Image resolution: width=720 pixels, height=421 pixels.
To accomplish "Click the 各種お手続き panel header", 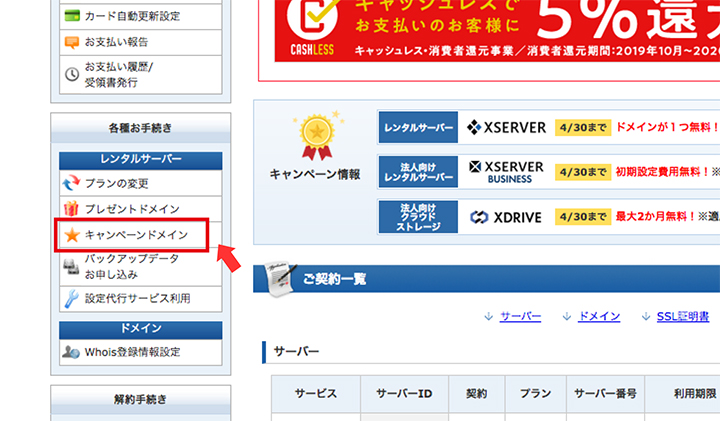I will [141, 128].
